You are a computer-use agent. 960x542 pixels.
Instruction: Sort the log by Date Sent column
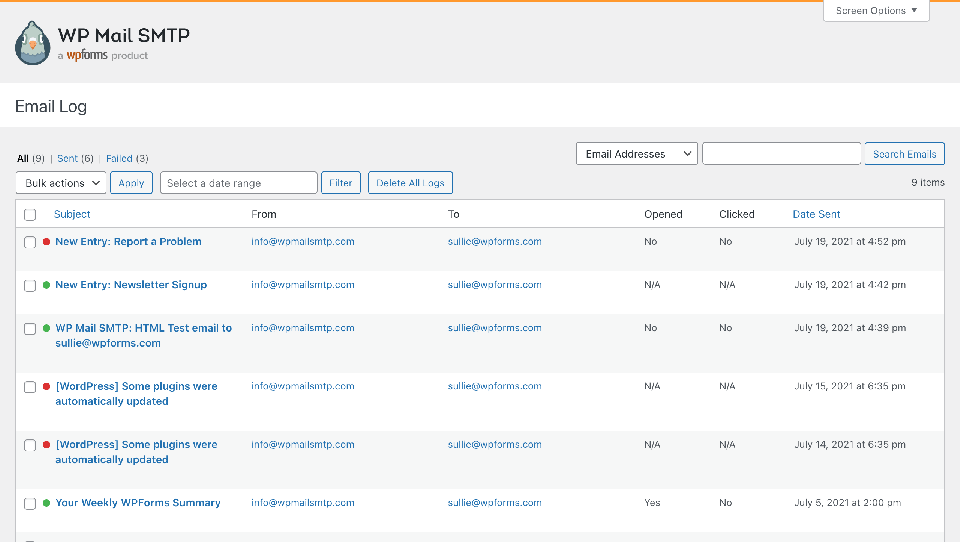tap(816, 214)
